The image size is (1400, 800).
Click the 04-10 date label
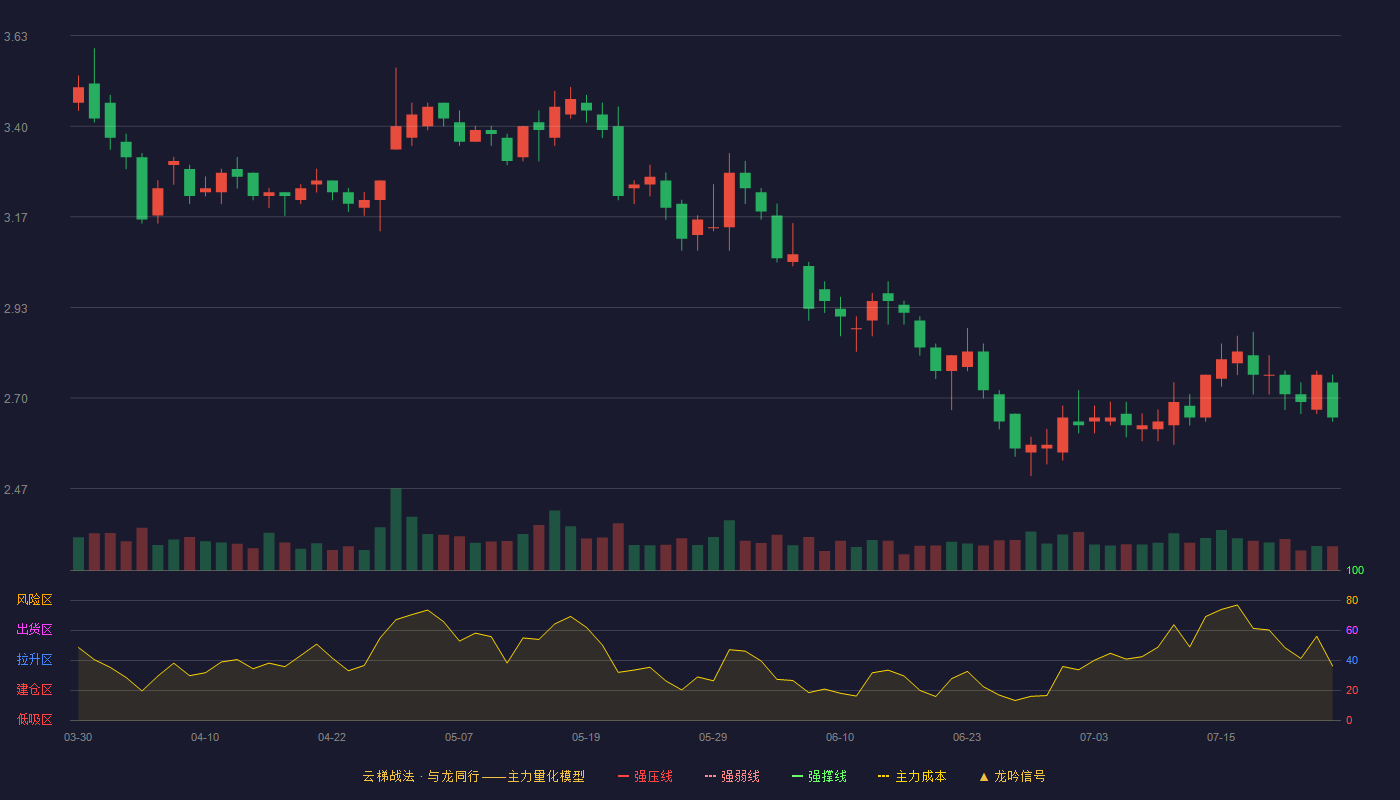pyautogui.click(x=205, y=737)
